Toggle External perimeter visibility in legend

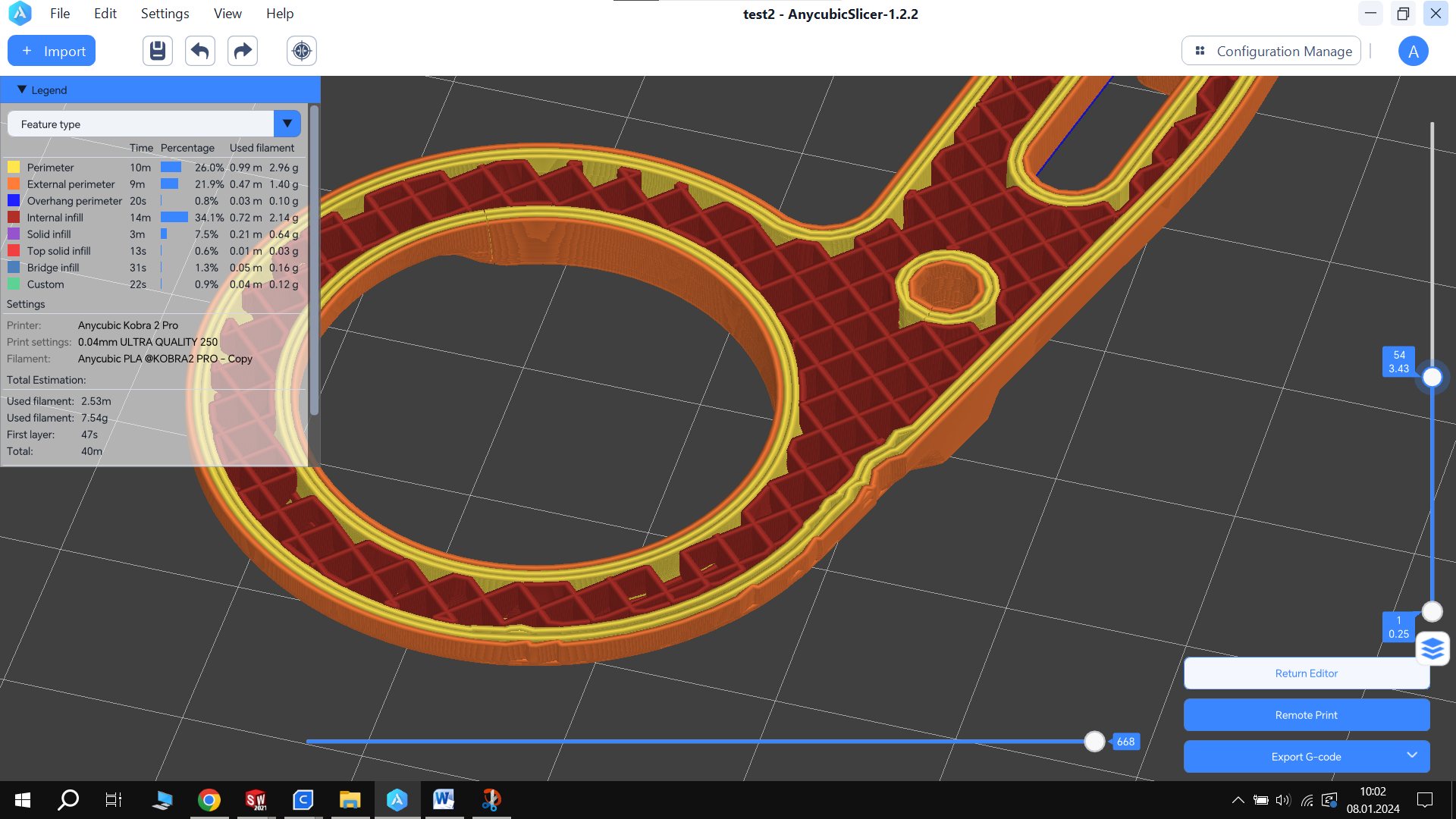[x=14, y=184]
